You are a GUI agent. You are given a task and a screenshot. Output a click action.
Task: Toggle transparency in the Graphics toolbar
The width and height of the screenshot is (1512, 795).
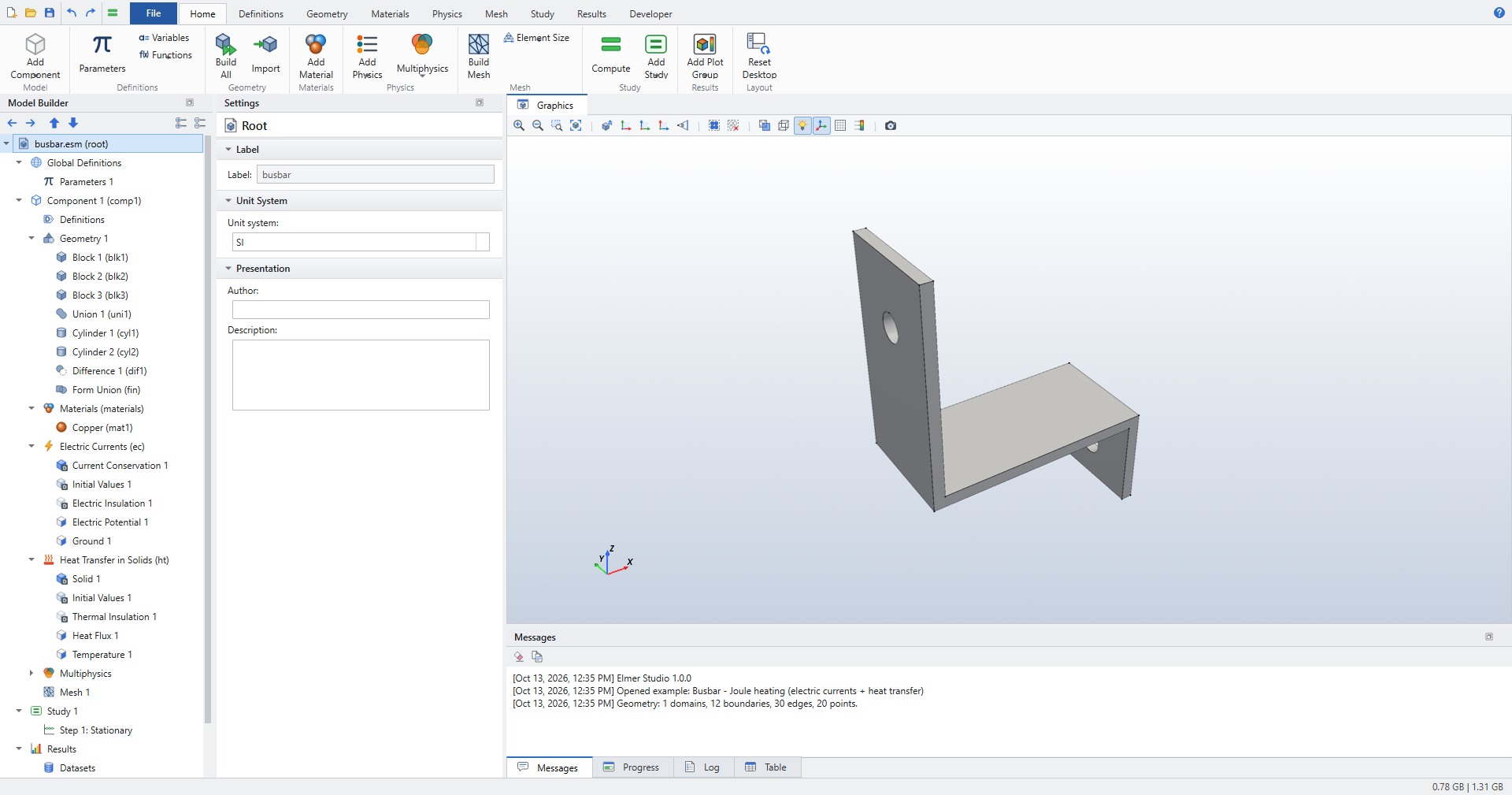coord(765,125)
